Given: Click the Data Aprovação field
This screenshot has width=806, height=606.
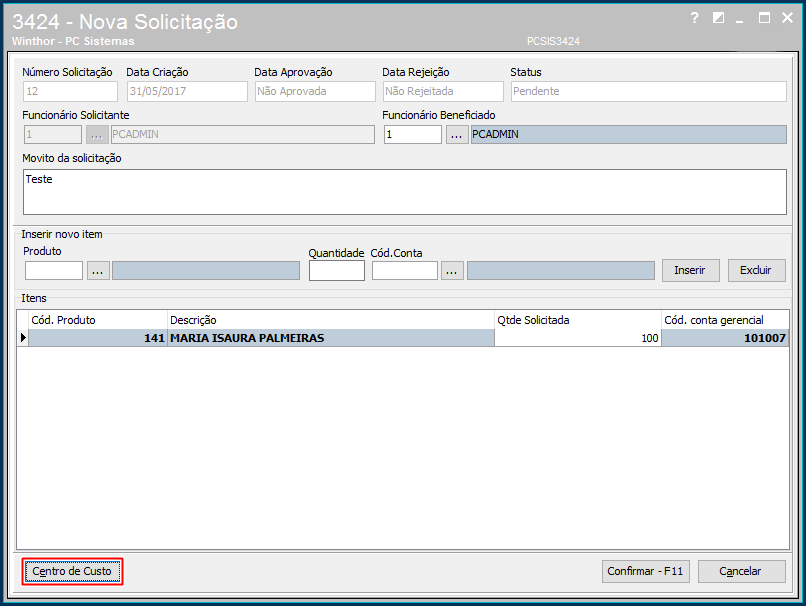Looking at the screenshot, I should point(315,91).
